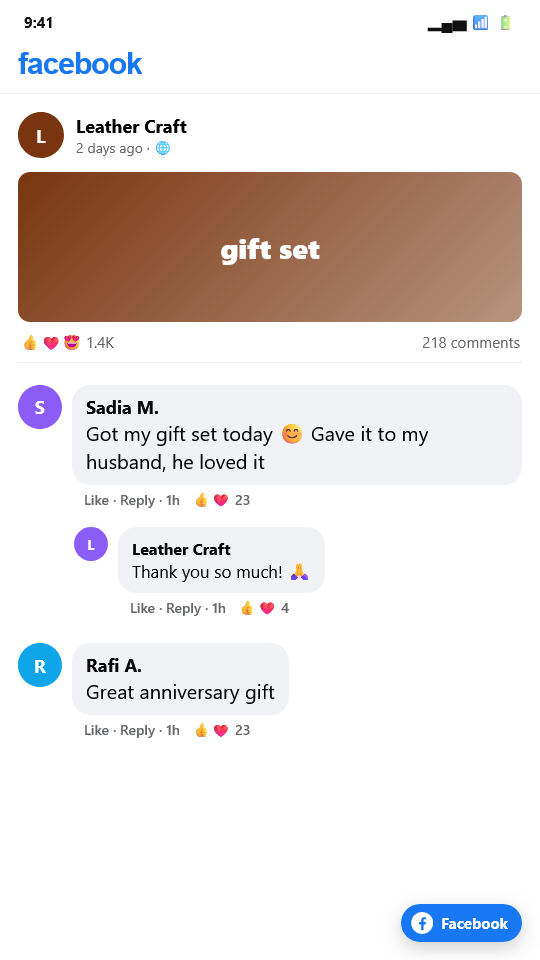The height and width of the screenshot is (960, 540).
Task: View reactions on Rafi A.'s comment
Action: tap(222, 730)
